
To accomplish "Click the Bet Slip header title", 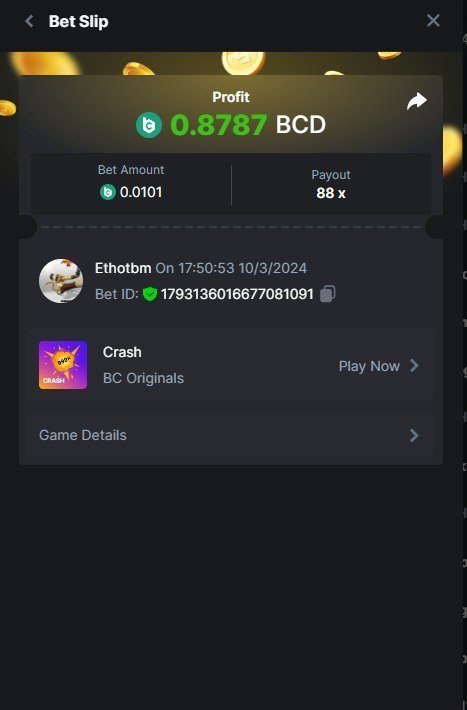I will [x=78, y=21].
